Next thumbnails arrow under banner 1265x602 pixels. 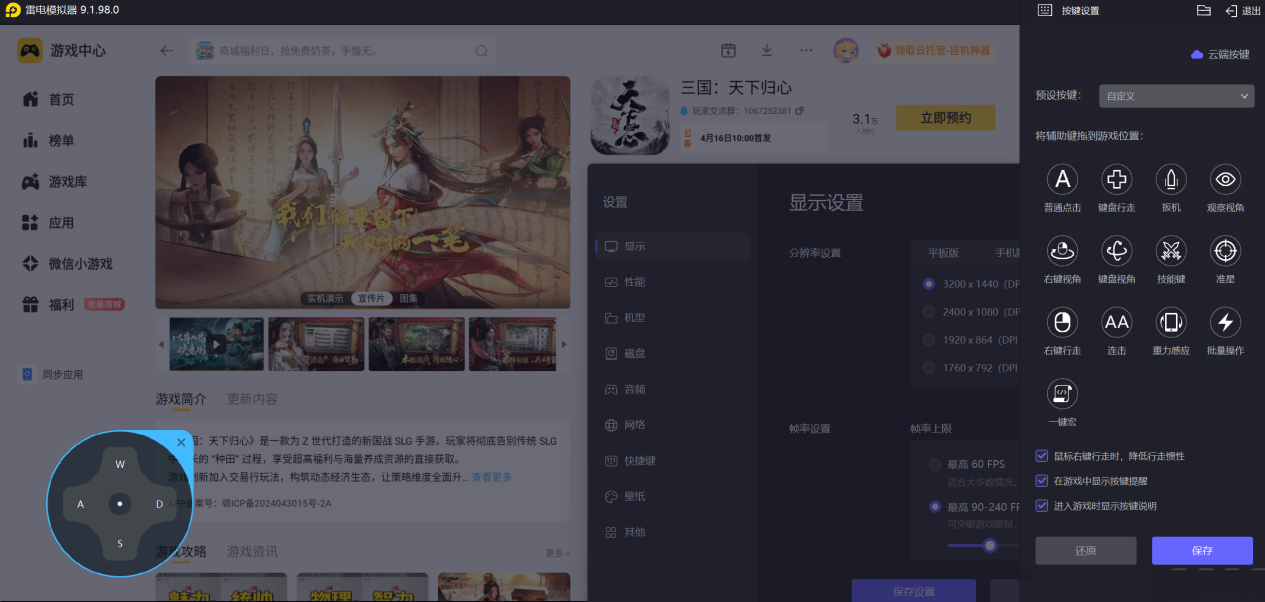tap(563, 344)
